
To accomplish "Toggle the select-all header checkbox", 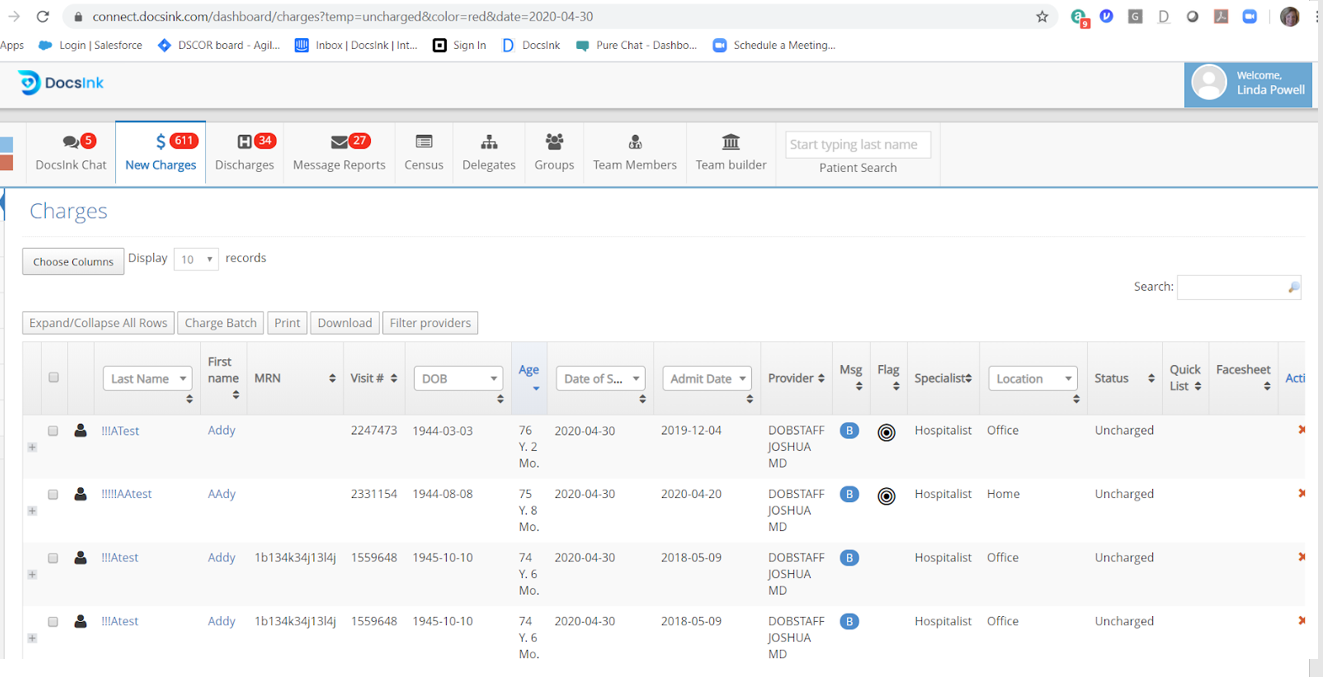I will click(x=54, y=377).
